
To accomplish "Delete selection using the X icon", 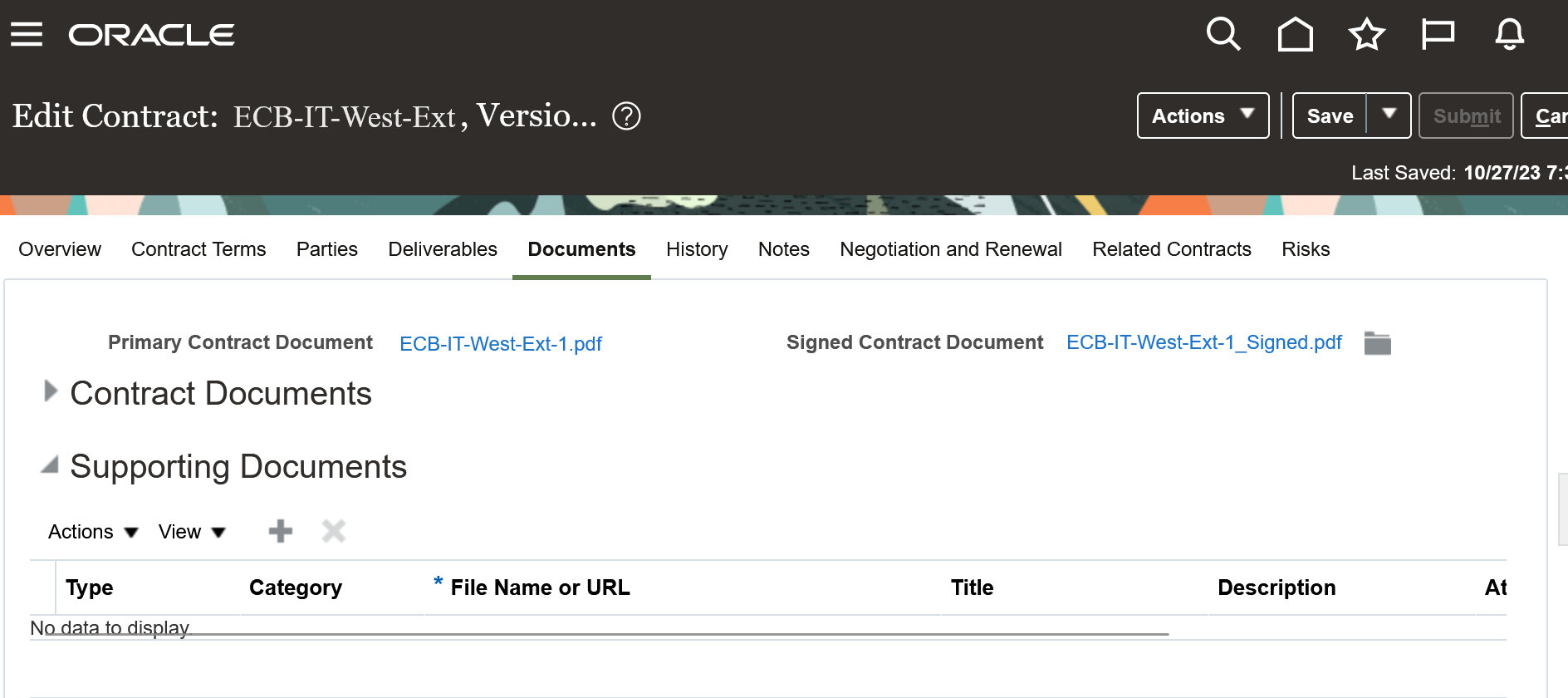I will (x=333, y=531).
